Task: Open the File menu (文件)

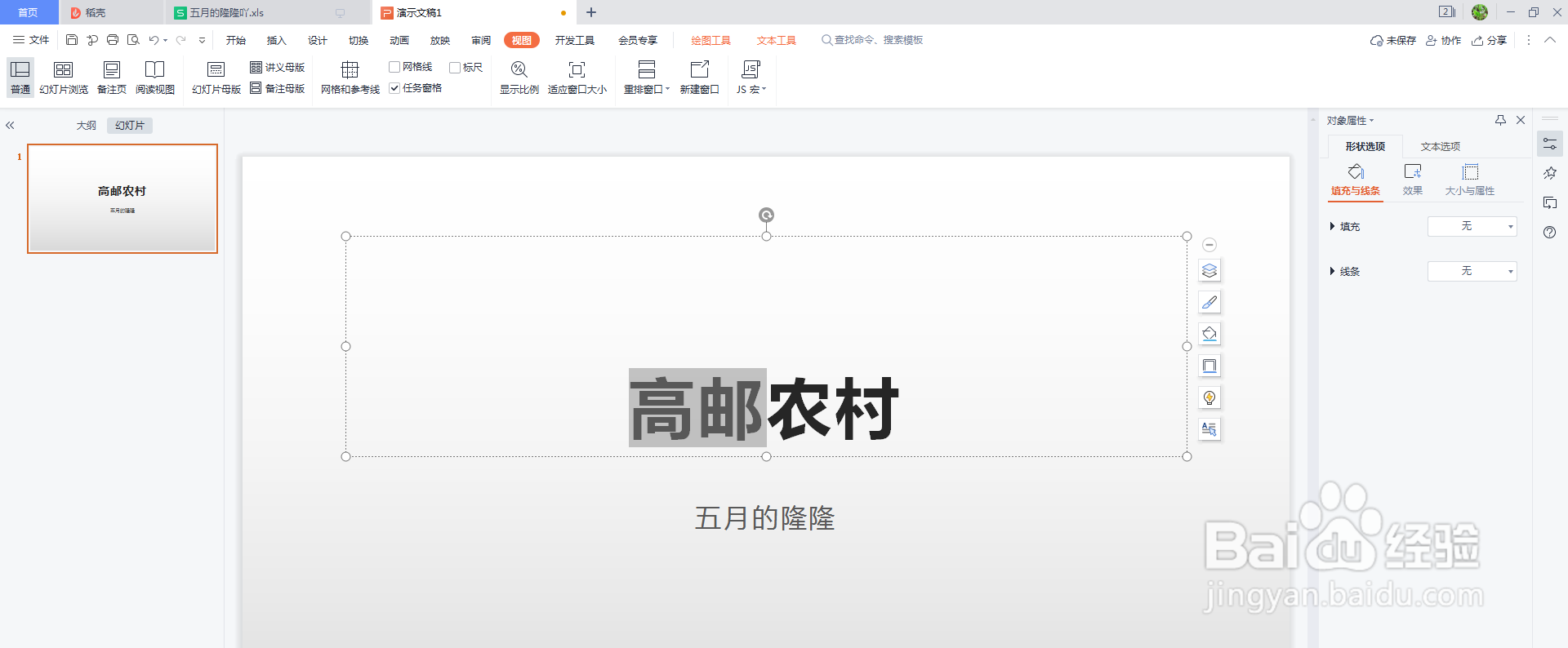Action: click(31, 40)
